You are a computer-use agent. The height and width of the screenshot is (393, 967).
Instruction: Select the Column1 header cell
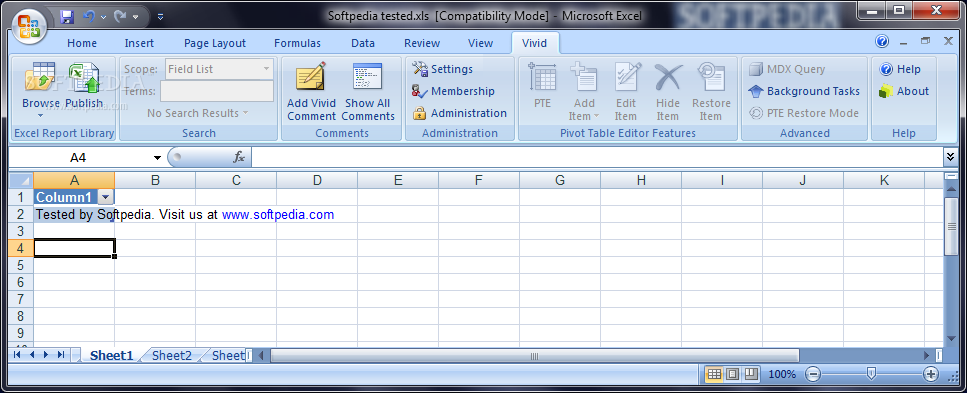pyautogui.click(x=74, y=197)
